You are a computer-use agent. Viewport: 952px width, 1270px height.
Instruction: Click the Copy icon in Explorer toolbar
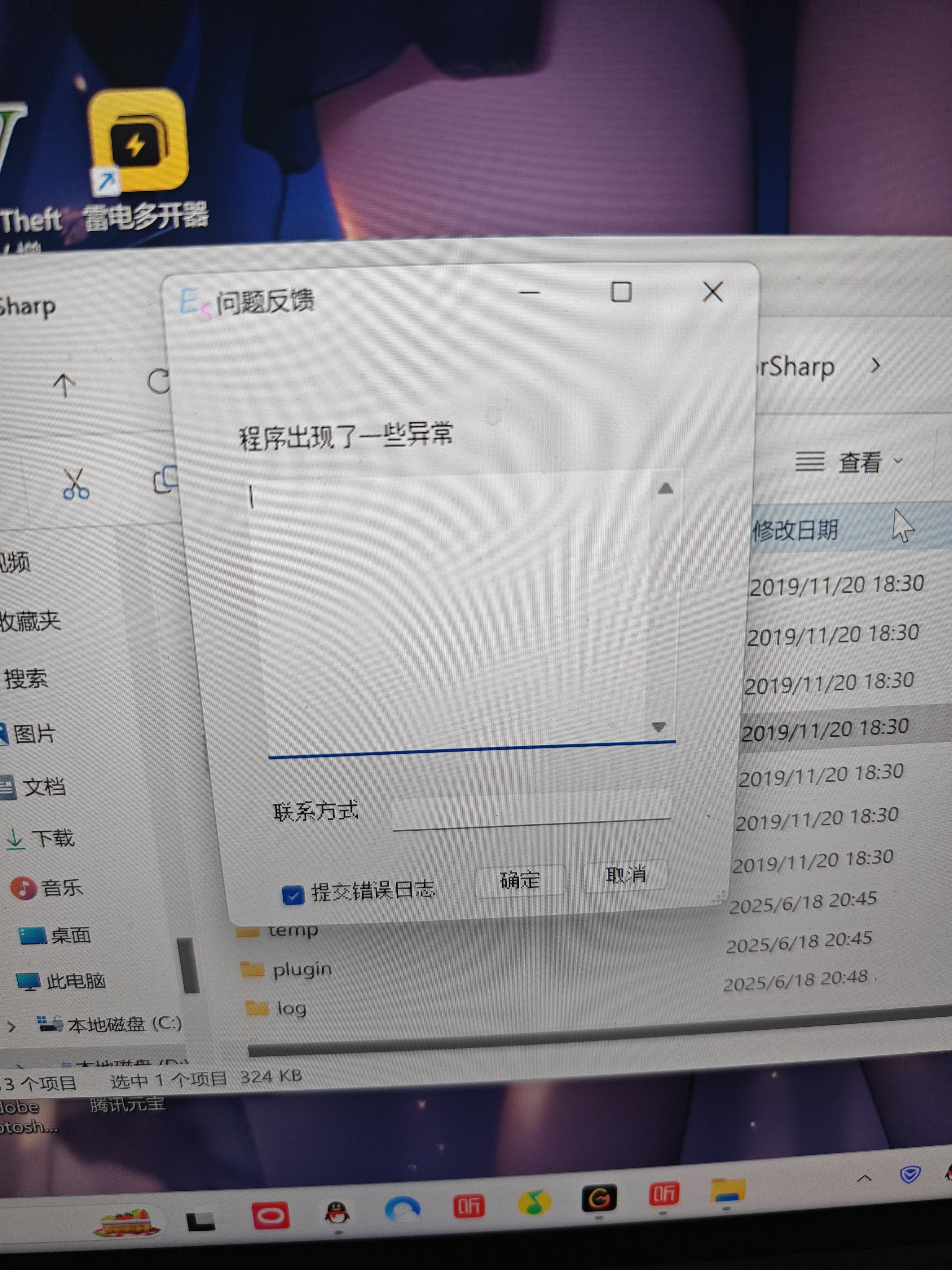point(165,480)
